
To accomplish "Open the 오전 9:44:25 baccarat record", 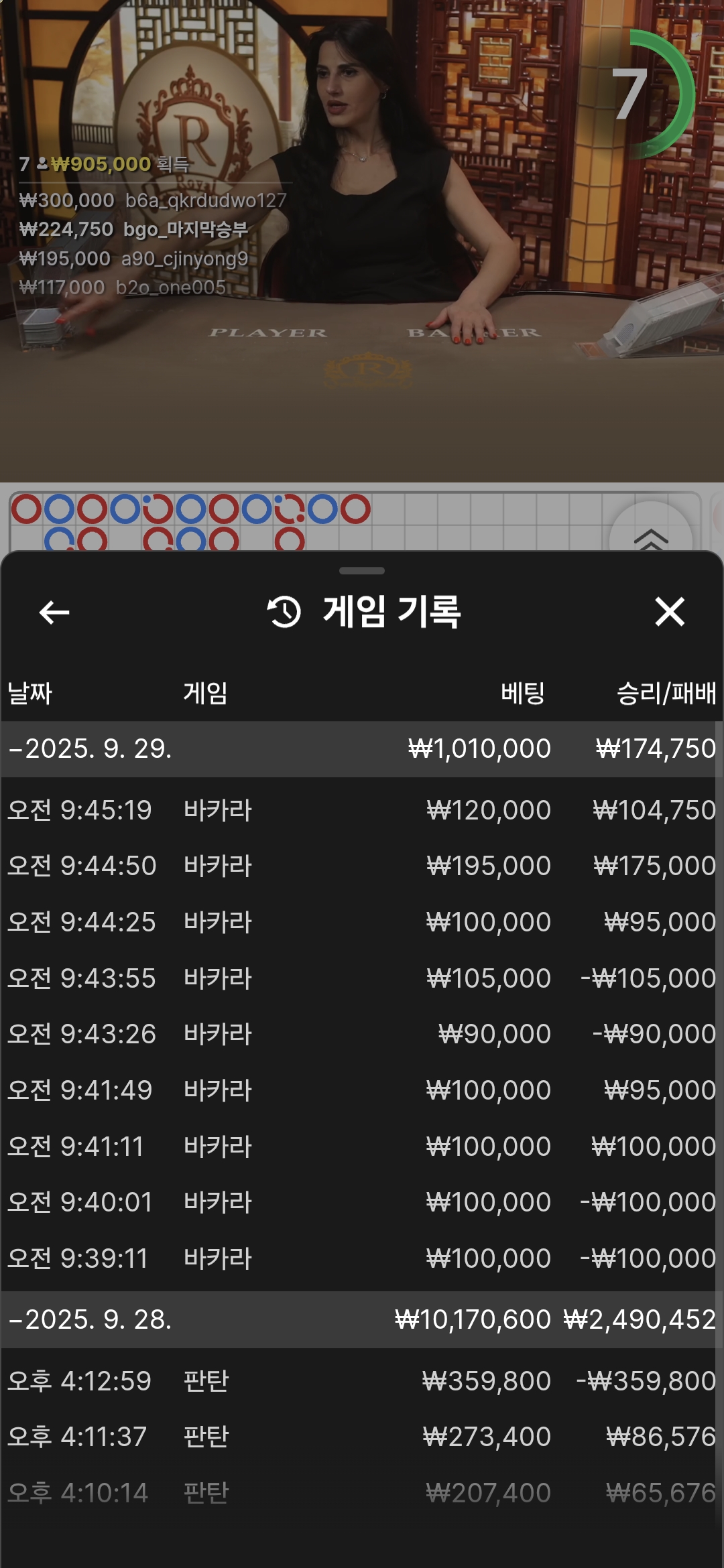I will pos(362,922).
